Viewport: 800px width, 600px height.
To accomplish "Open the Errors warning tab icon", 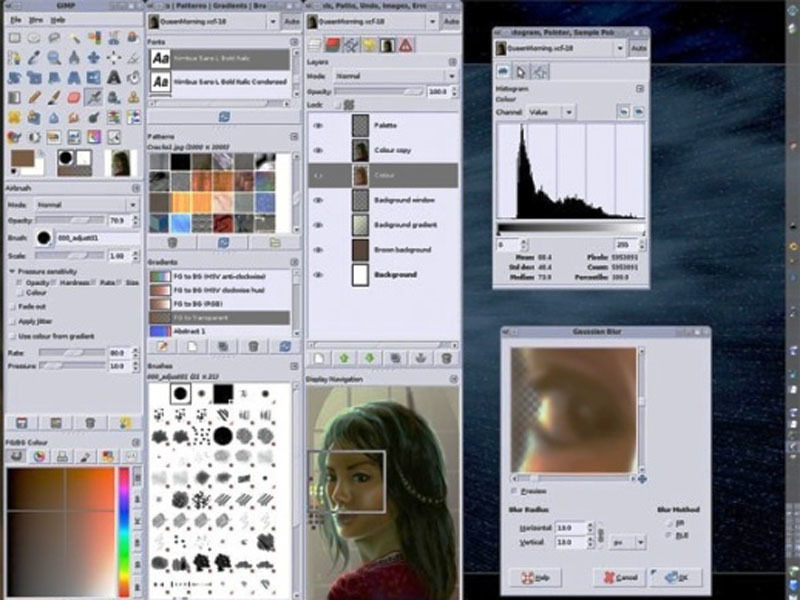I will [x=406, y=45].
